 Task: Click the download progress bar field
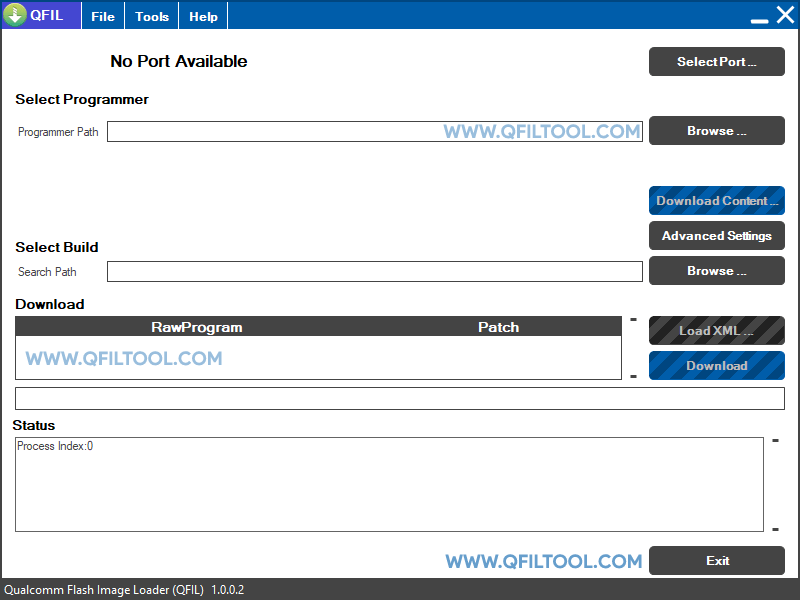(400, 398)
